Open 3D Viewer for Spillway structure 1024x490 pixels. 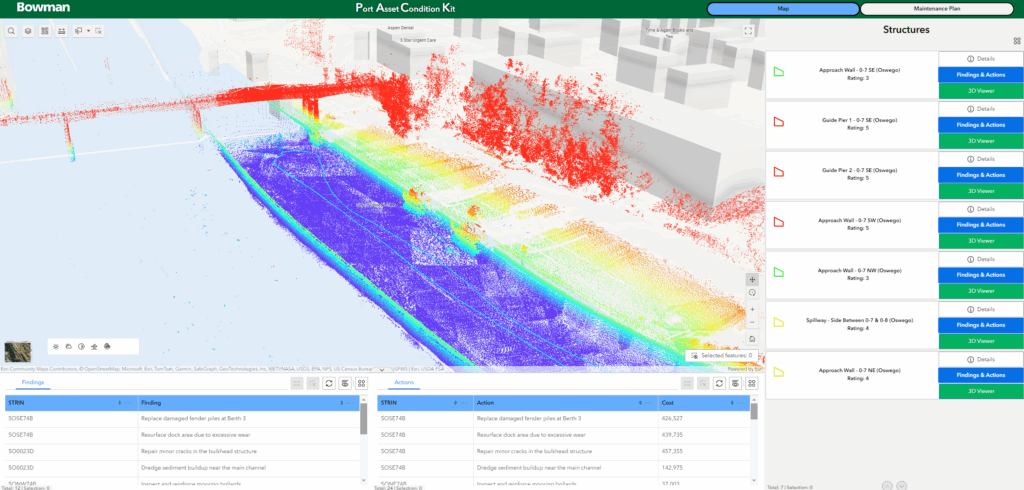pyautogui.click(x=980, y=341)
